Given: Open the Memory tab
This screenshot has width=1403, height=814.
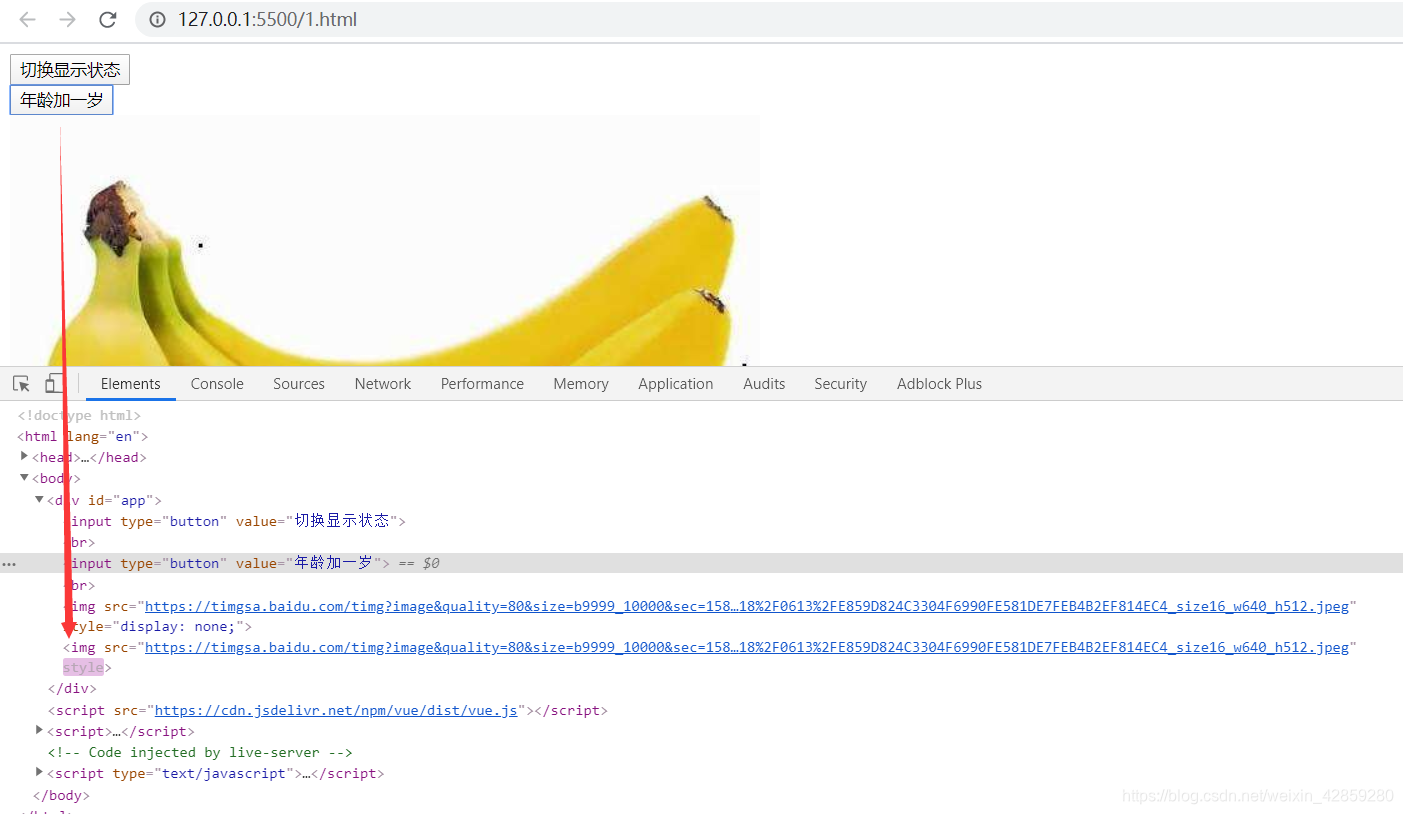Looking at the screenshot, I should [x=581, y=384].
